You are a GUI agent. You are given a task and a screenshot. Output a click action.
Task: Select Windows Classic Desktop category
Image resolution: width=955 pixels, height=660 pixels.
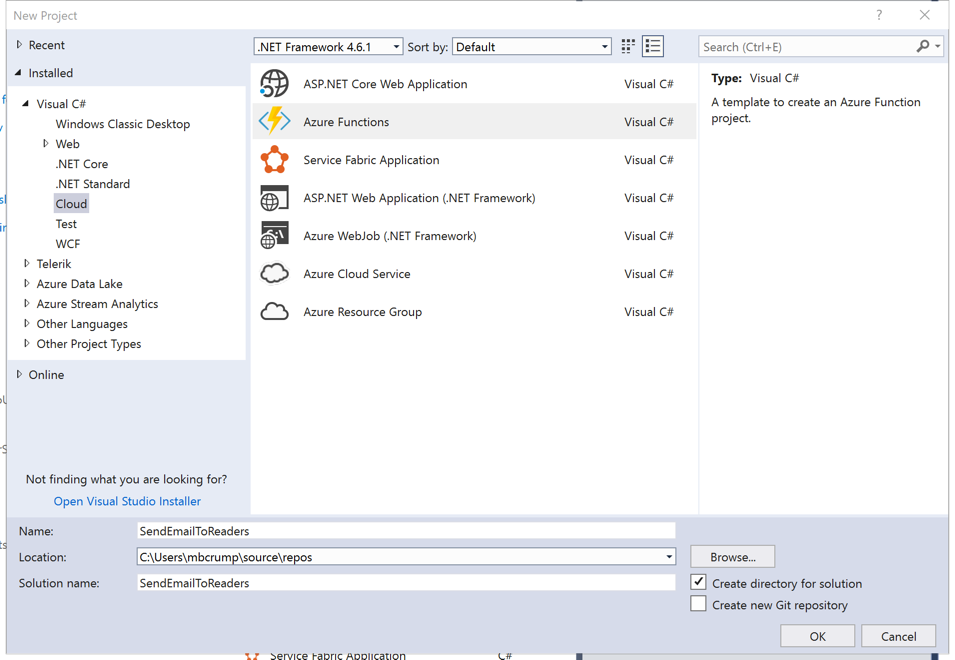coord(122,124)
